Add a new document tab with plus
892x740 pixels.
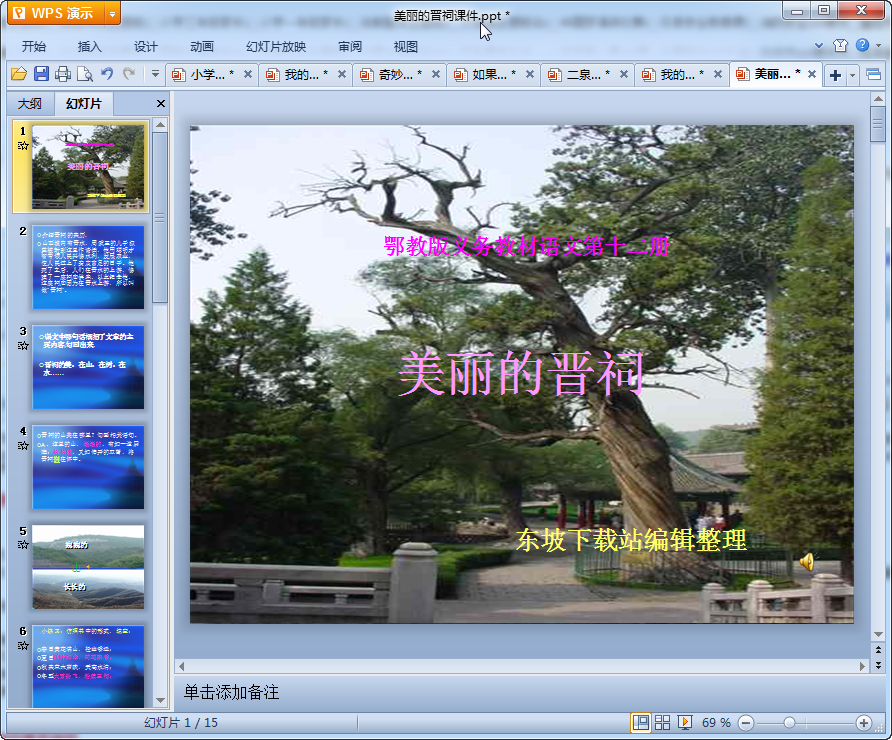[835, 75]
